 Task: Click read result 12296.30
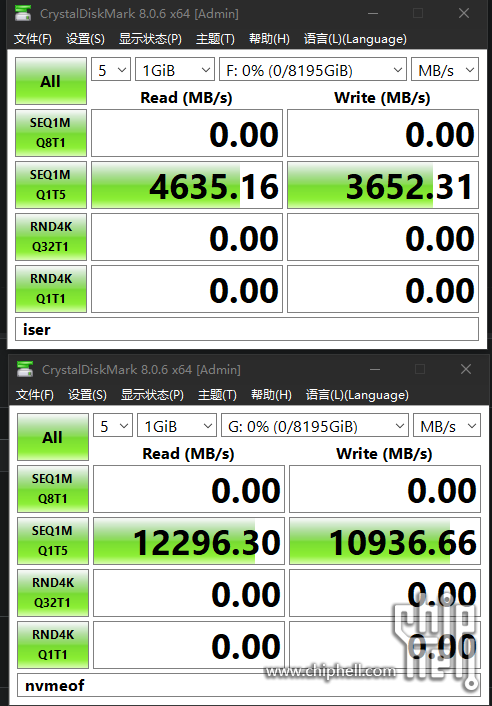pos(189,541)
